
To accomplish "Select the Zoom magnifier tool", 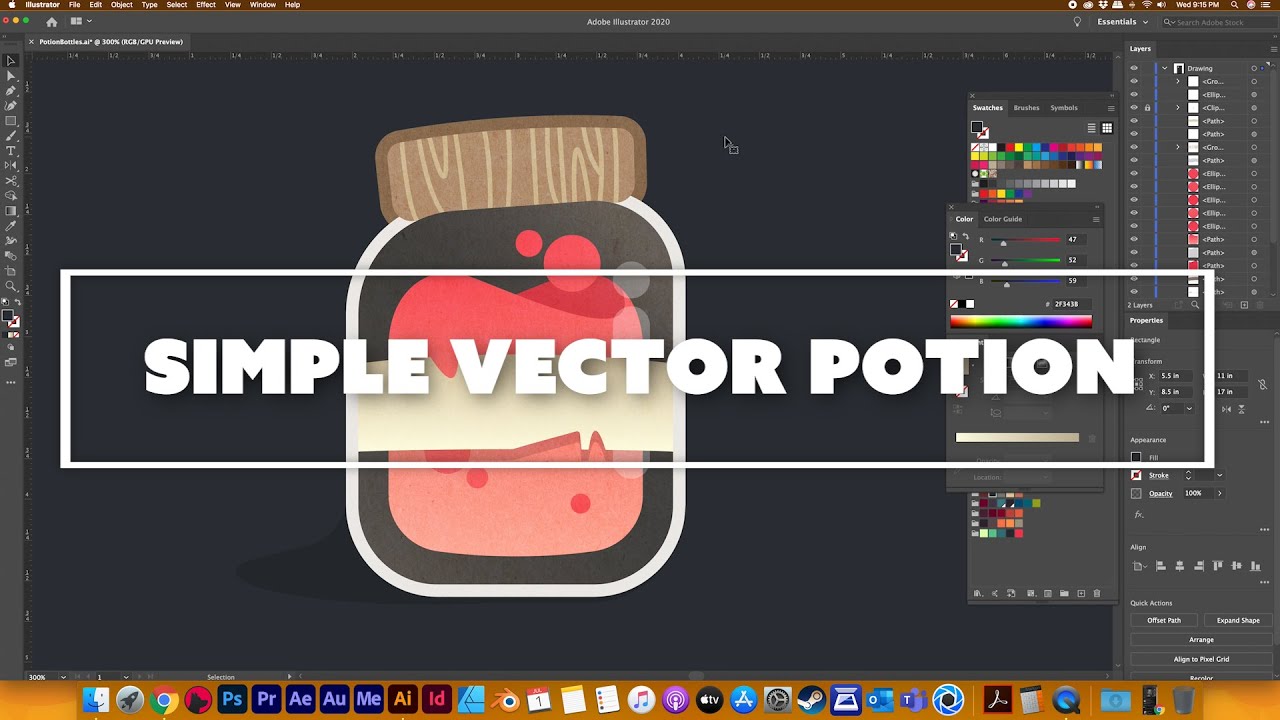I will [x=11, y=286].
